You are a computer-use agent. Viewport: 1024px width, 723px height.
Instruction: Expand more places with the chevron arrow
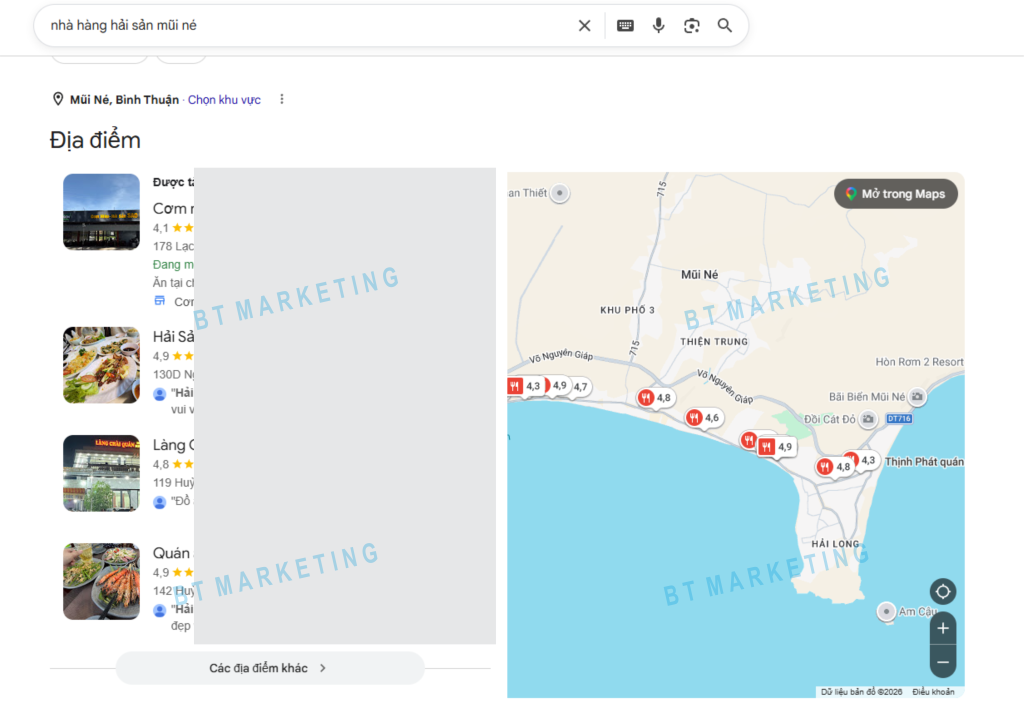pyautogui.click(x=323, y=668)
